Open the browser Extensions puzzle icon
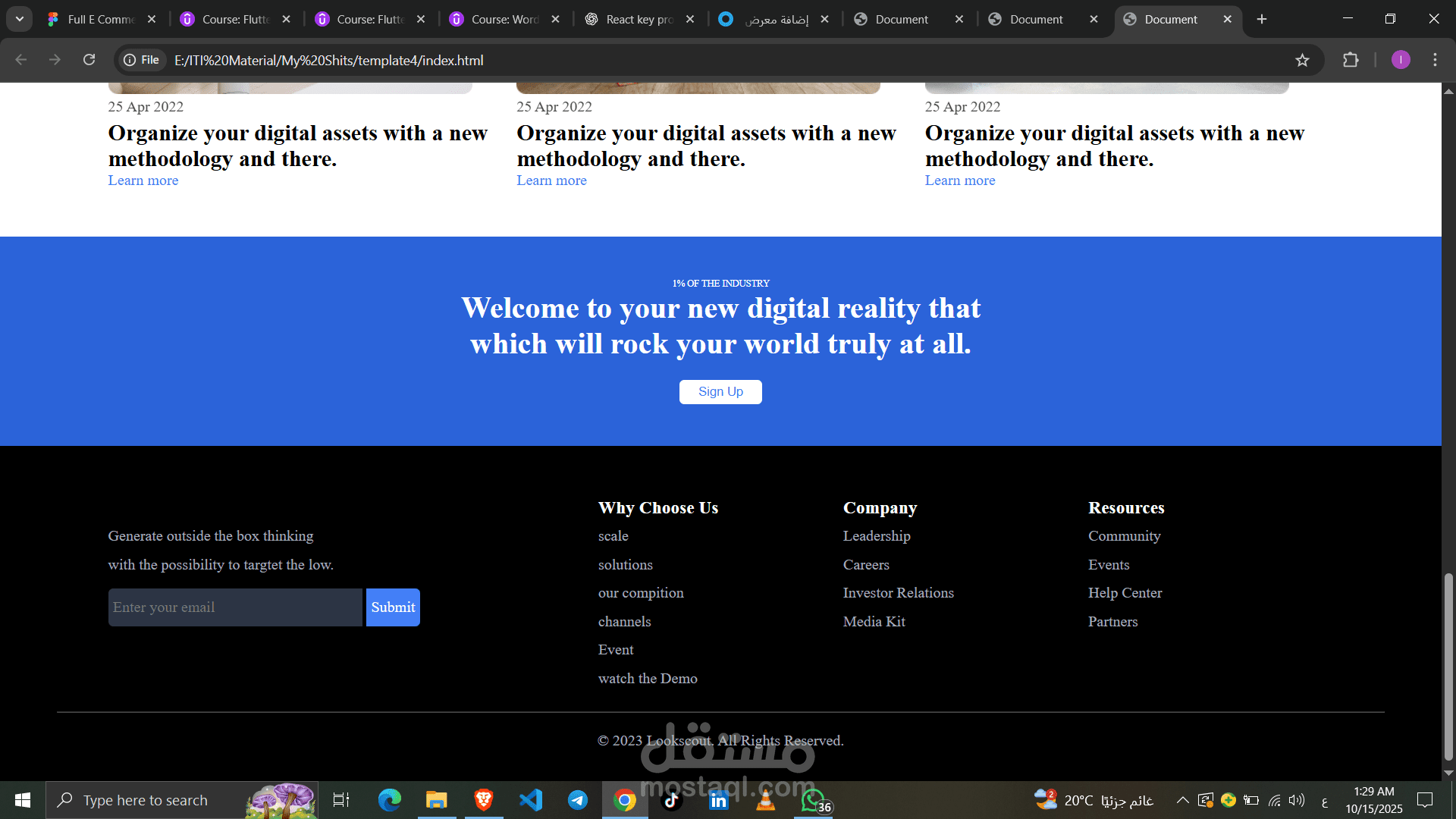Viewport: 1456px width, 819px height. pos(1351,60)
